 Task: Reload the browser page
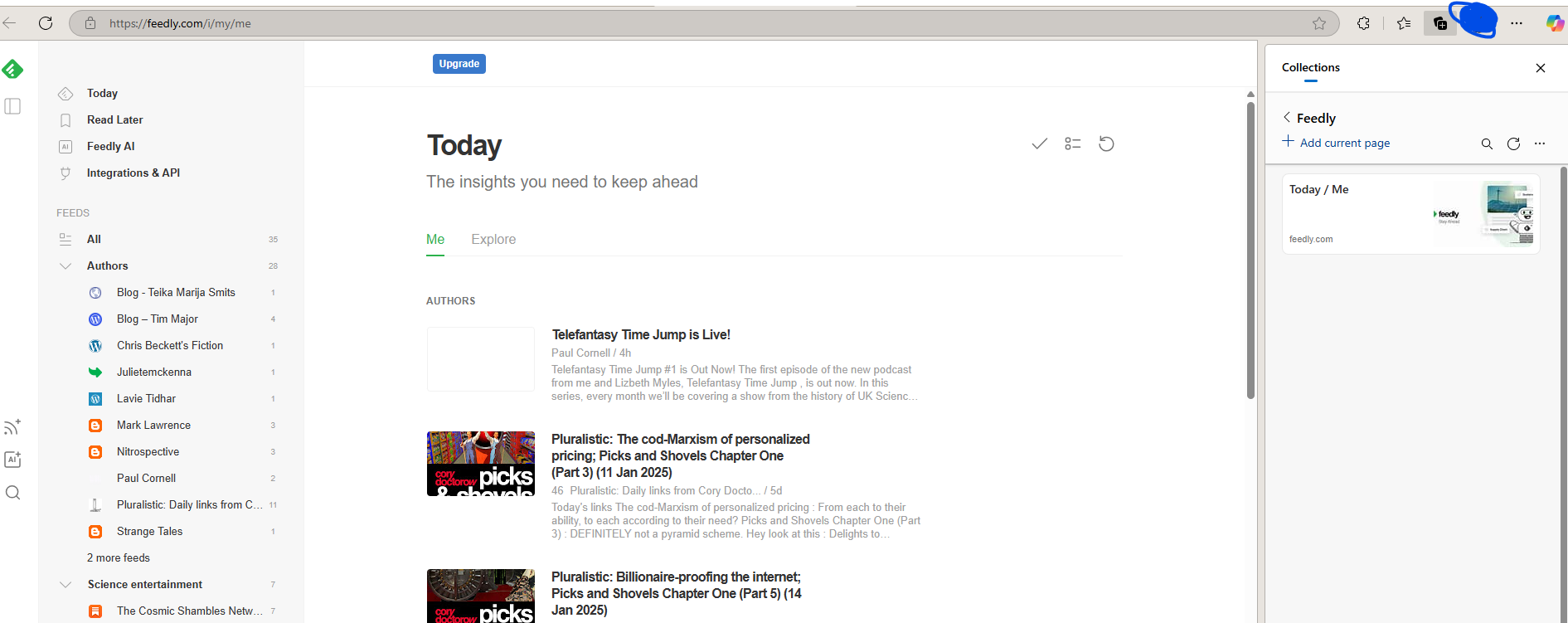click(46, 23)
